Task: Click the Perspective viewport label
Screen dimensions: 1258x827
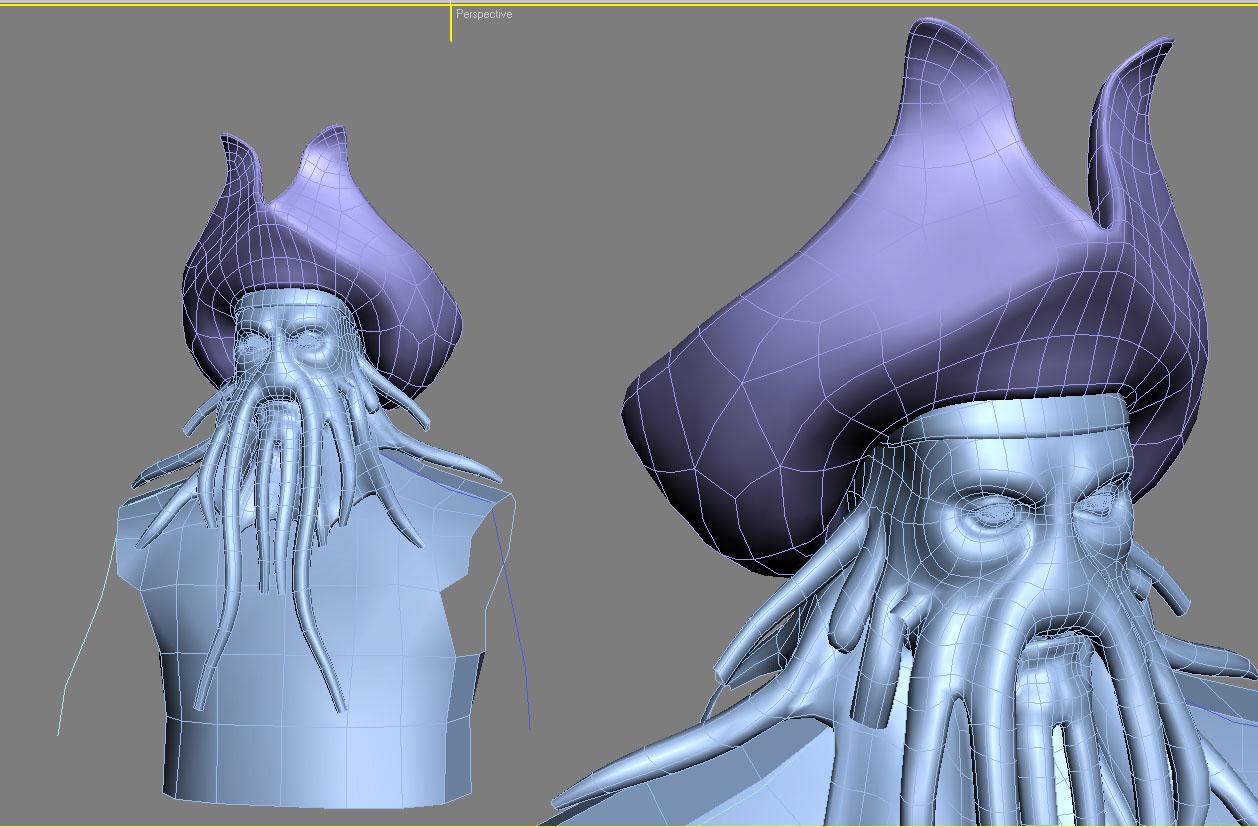Action: click(x=484, y=15)
